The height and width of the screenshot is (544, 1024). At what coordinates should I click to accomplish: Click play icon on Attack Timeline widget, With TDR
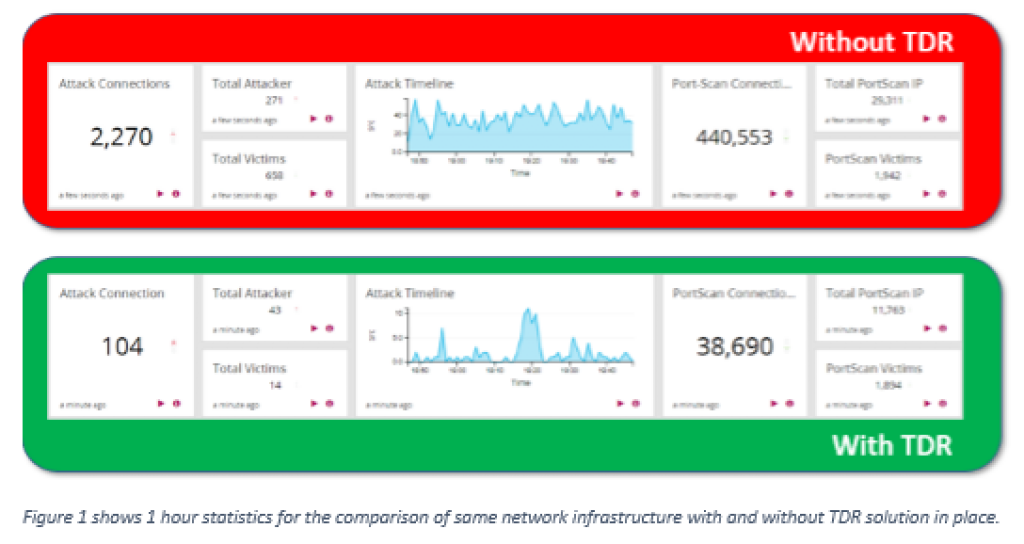click(620, 404)
